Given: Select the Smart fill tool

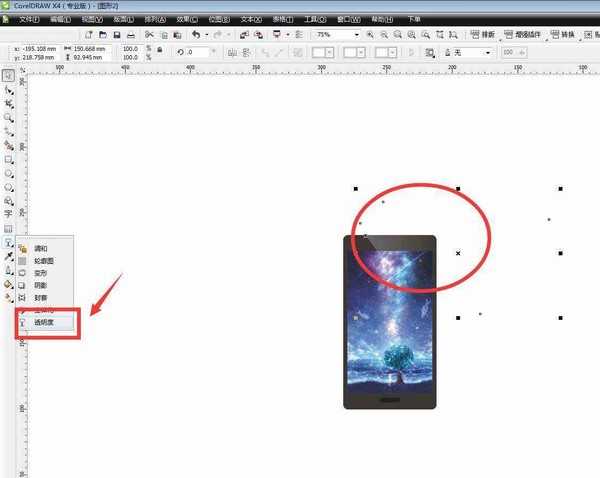Looking at the screenshot, I should [8, 146].
